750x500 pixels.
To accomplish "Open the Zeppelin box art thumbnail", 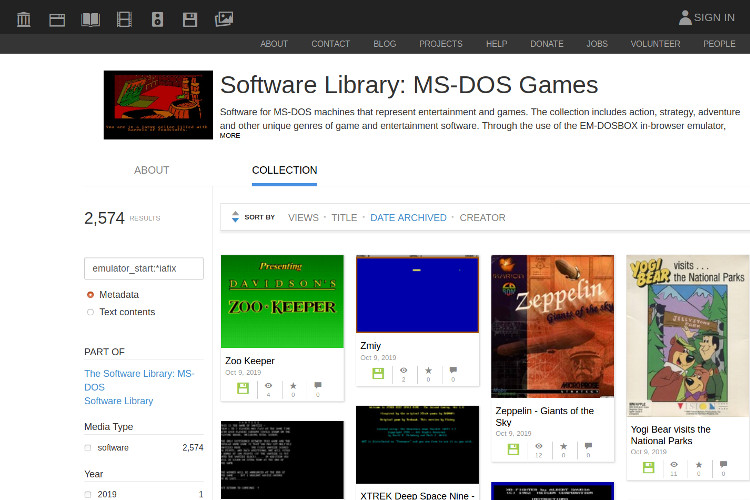I will click(x=552, y=326).
